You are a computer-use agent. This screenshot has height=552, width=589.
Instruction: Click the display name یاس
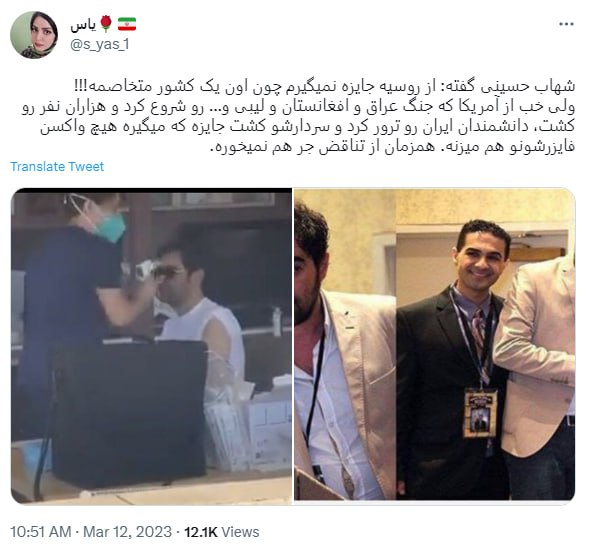83,25
